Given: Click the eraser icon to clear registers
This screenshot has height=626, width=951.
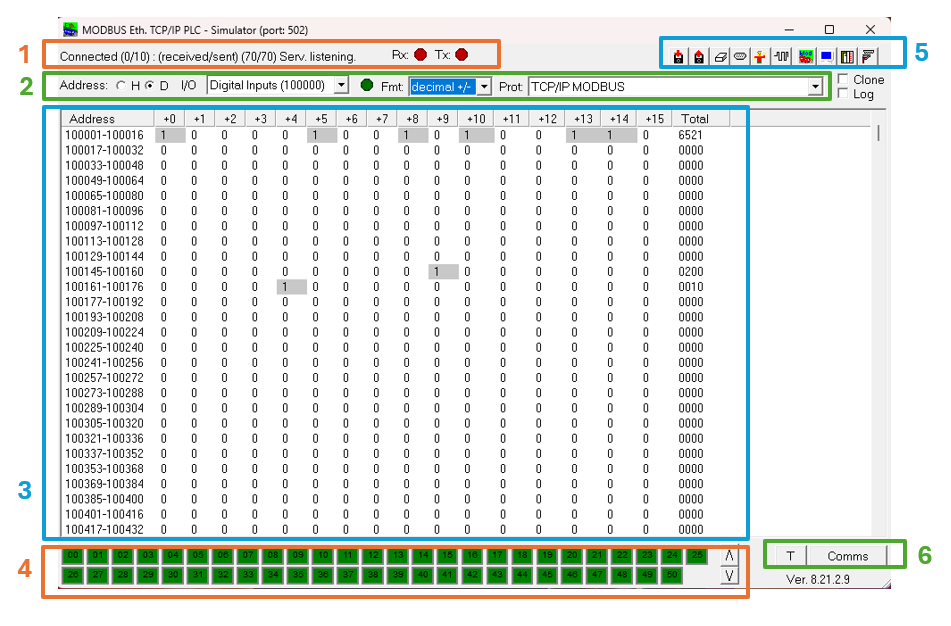Looking at the screenshot, I should [x=720, y=57].
